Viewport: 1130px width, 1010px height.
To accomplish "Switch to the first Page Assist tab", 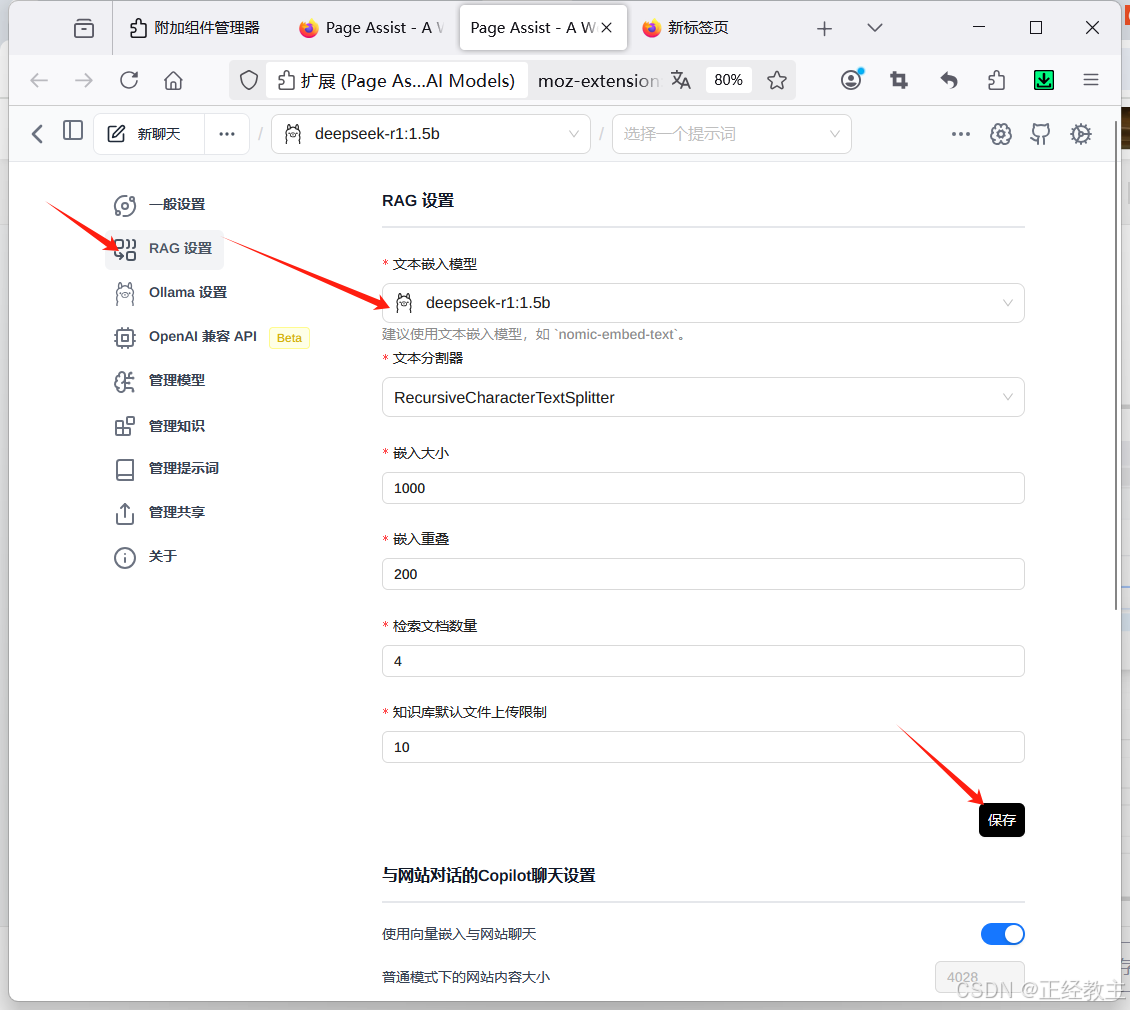I will tap(371, 28).
